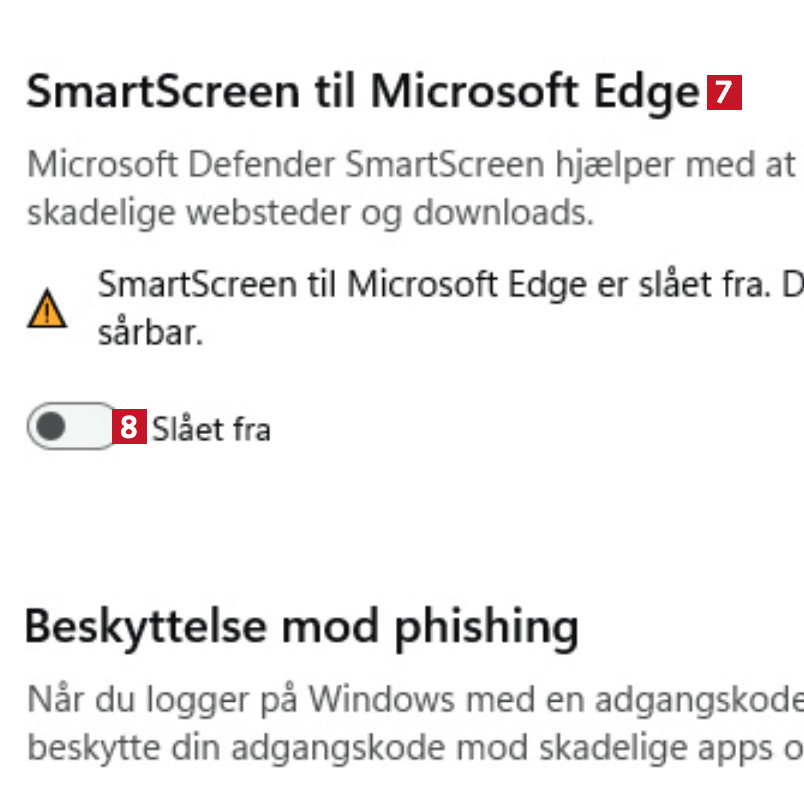This screenshot has height=796, width=804.
Task: Click the 'beskytte din adgangskode' text line
Action: tap(410, 746)
